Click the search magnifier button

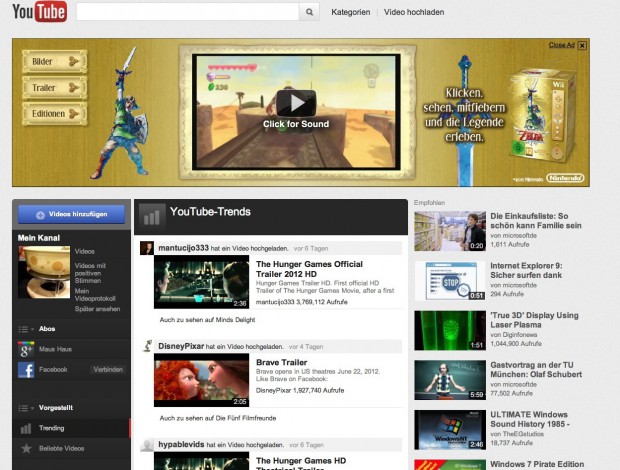click(309, 12)
